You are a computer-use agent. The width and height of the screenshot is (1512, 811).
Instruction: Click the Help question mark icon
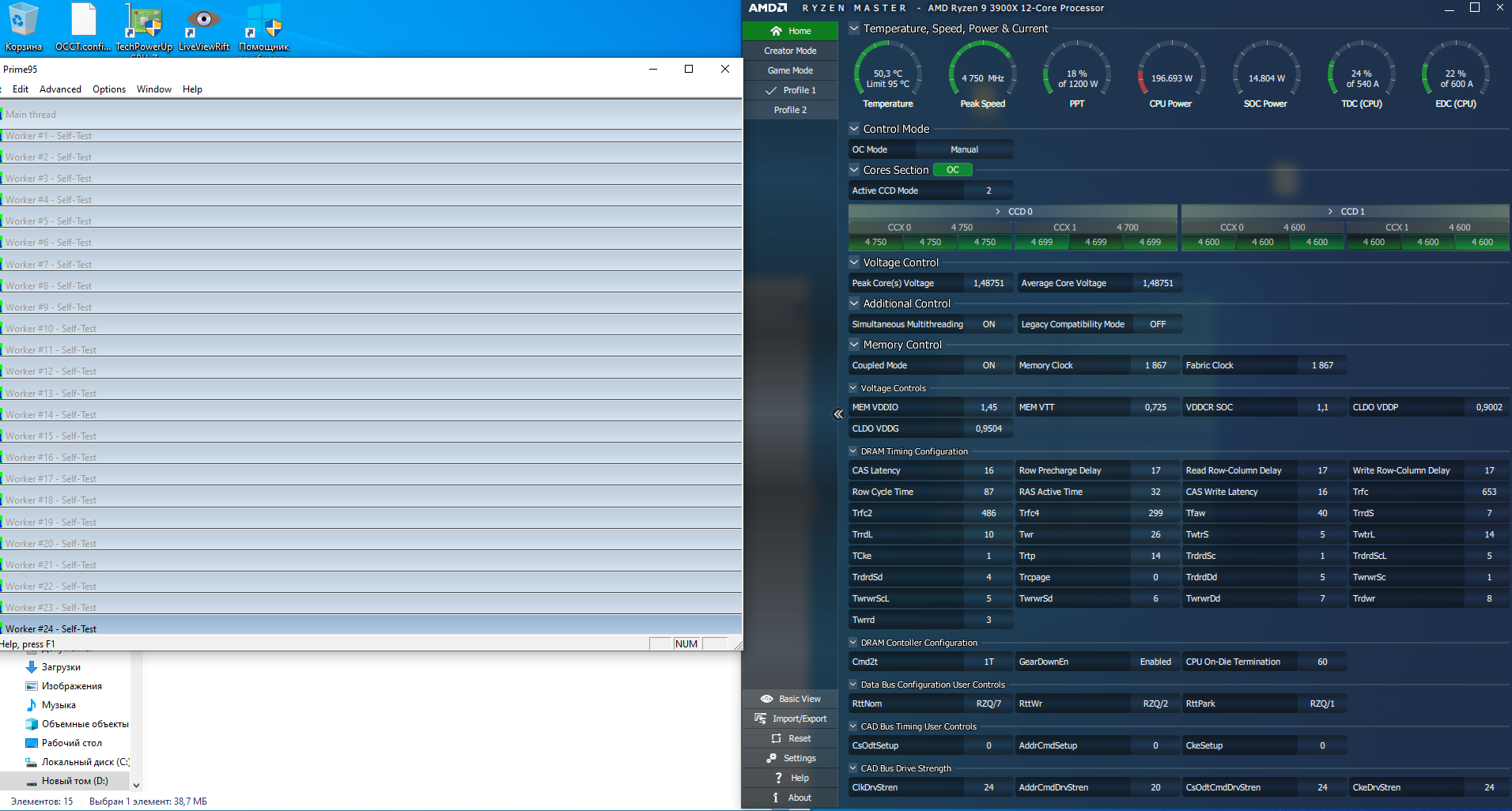tap(778, 778)
